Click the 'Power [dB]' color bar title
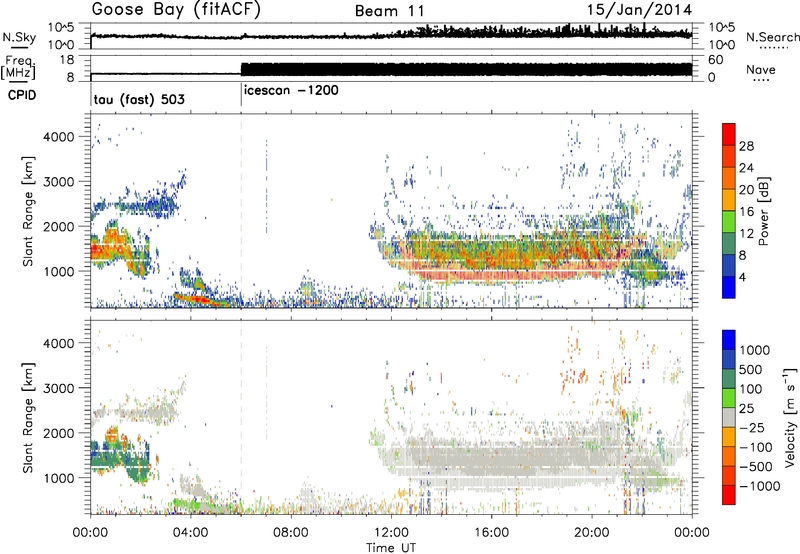 [x=763, y=211]
